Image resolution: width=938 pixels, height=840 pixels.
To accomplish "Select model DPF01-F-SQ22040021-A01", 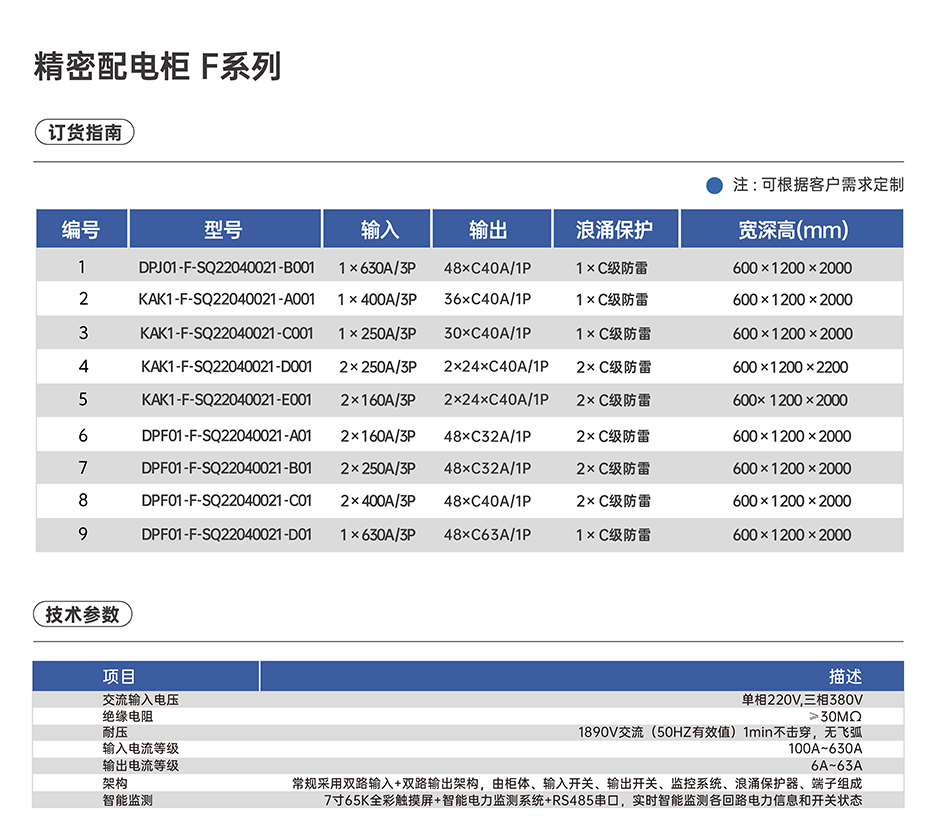I will (227, 436).
